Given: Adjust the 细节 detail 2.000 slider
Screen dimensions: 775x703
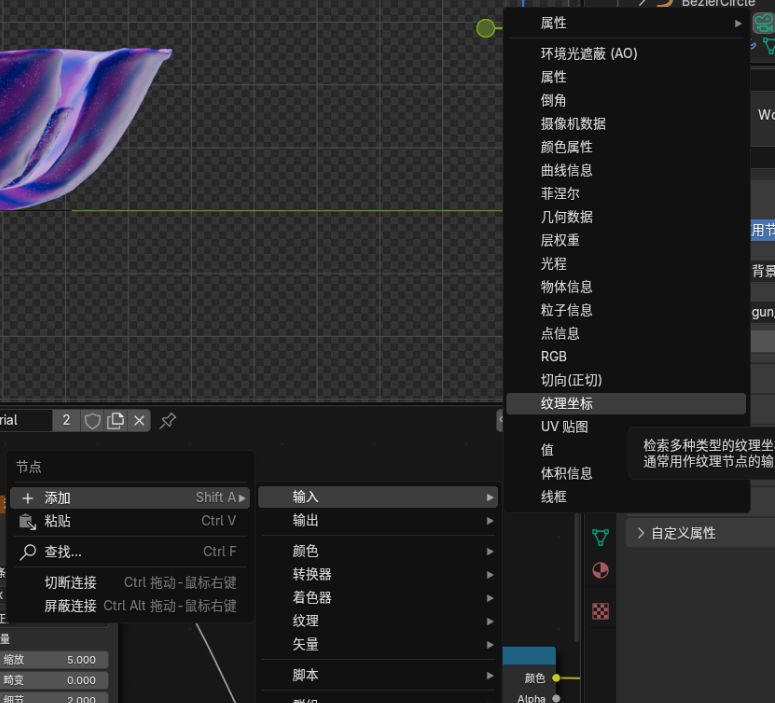Looking at the screenshot, I should tap(54, 699).
